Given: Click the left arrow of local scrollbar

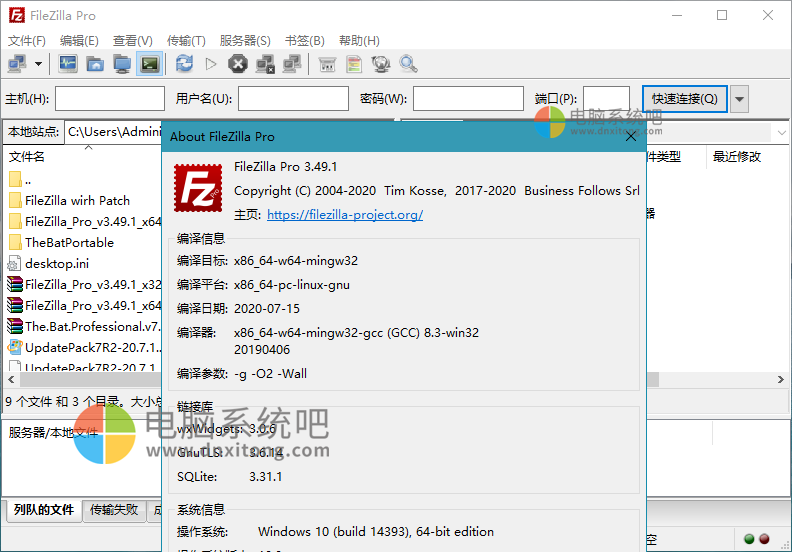Looking at the screenshot, I should 12,379.
